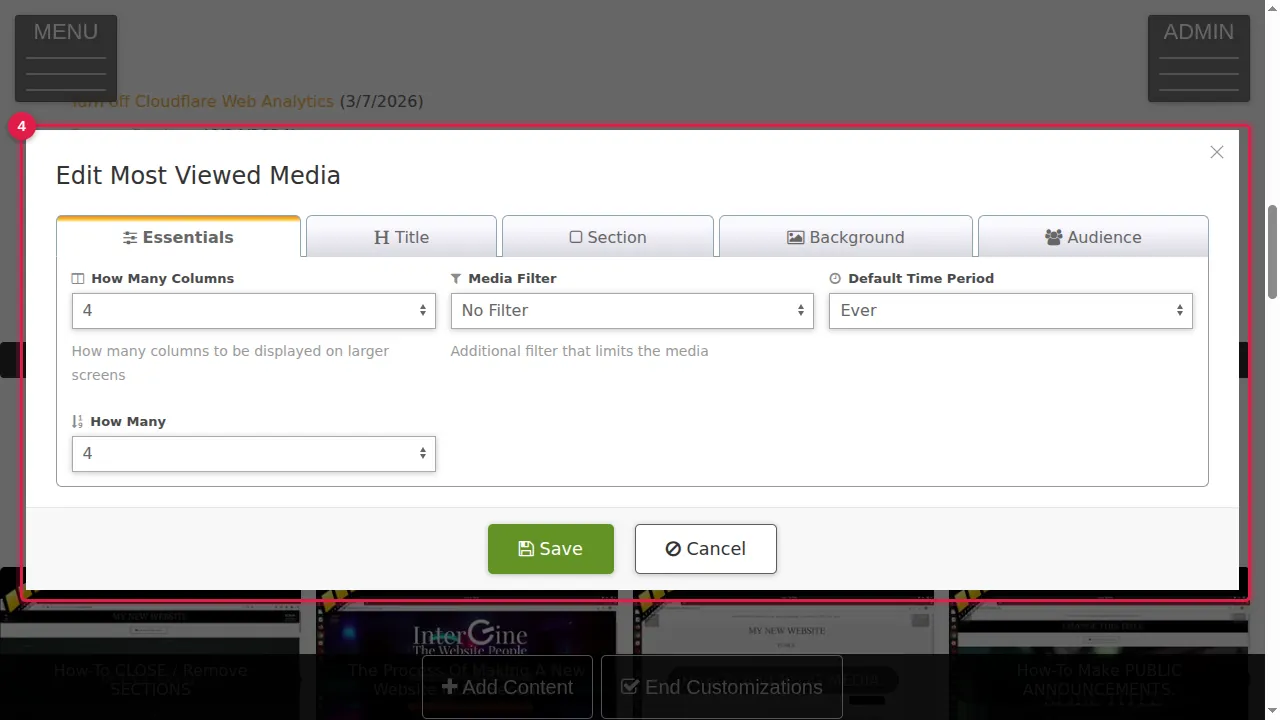Select the Section tab

pyautogui.click(x=608, y=237)
